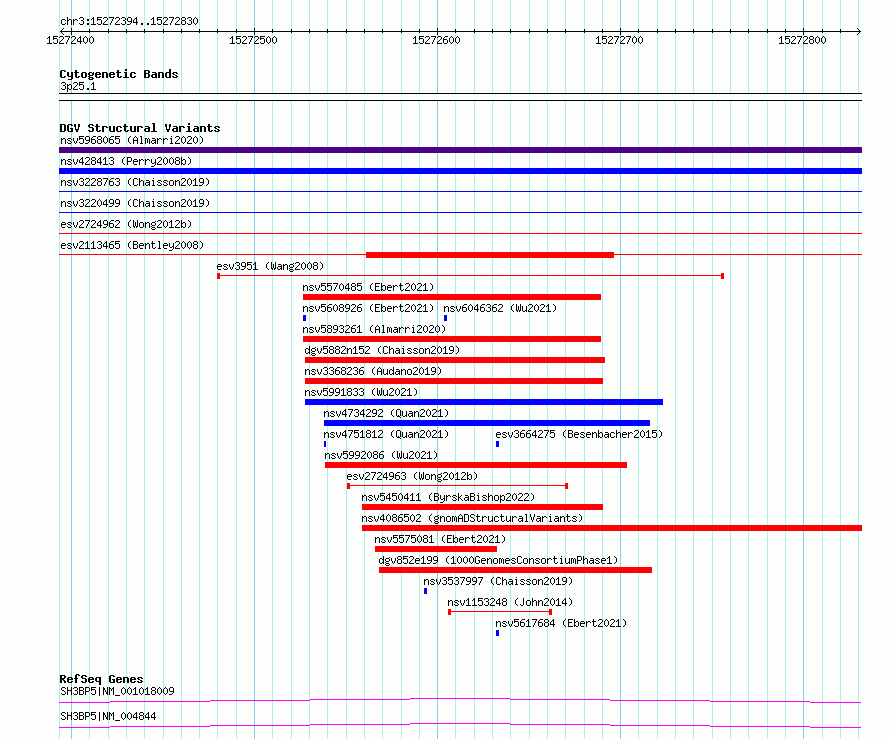Viewport: 890px width, 739px height.
Task: Open nsv5893261 (Almarri2020) label
Action: [374, 329]
